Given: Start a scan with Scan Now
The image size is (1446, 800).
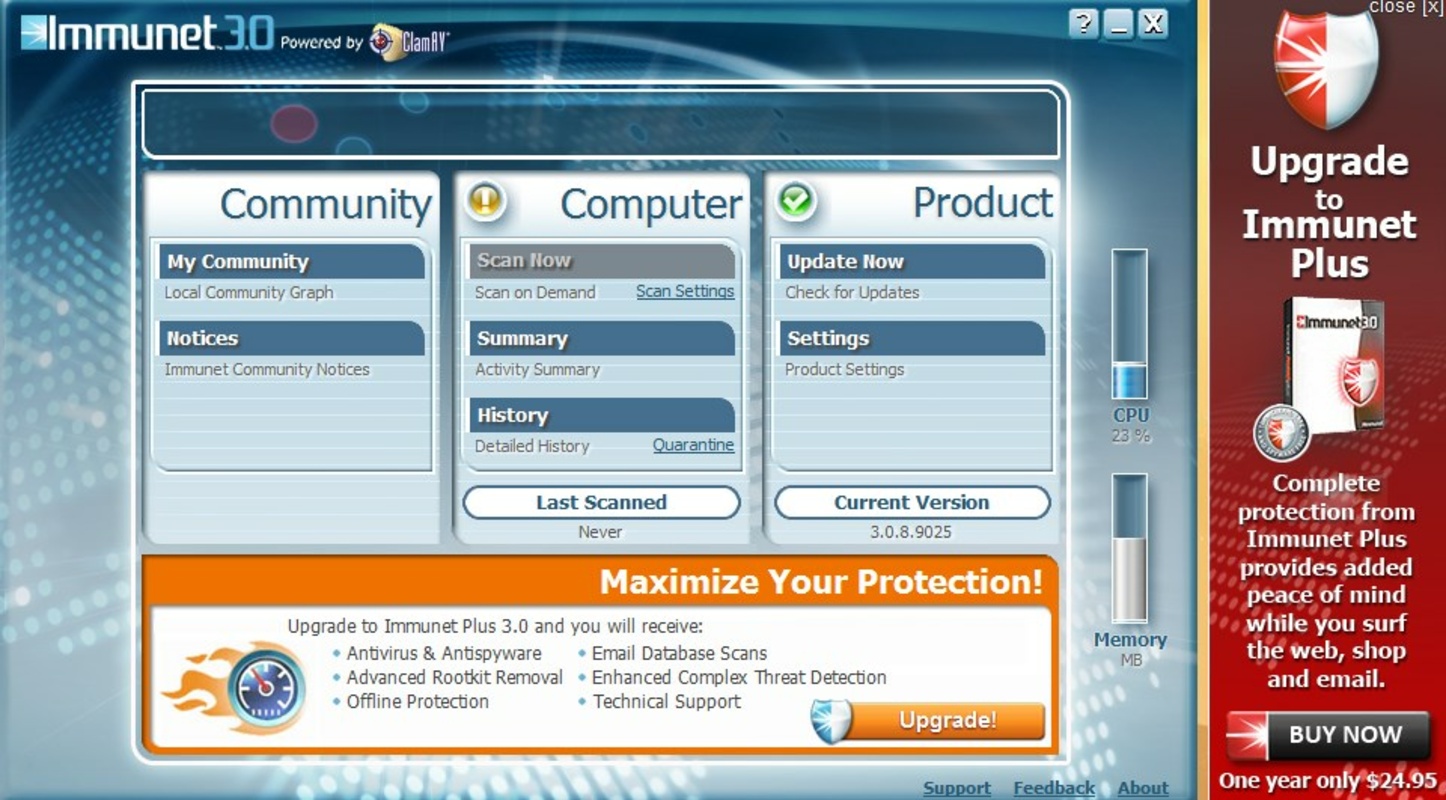Looking at the screenshot, I should tap(602, 261).
